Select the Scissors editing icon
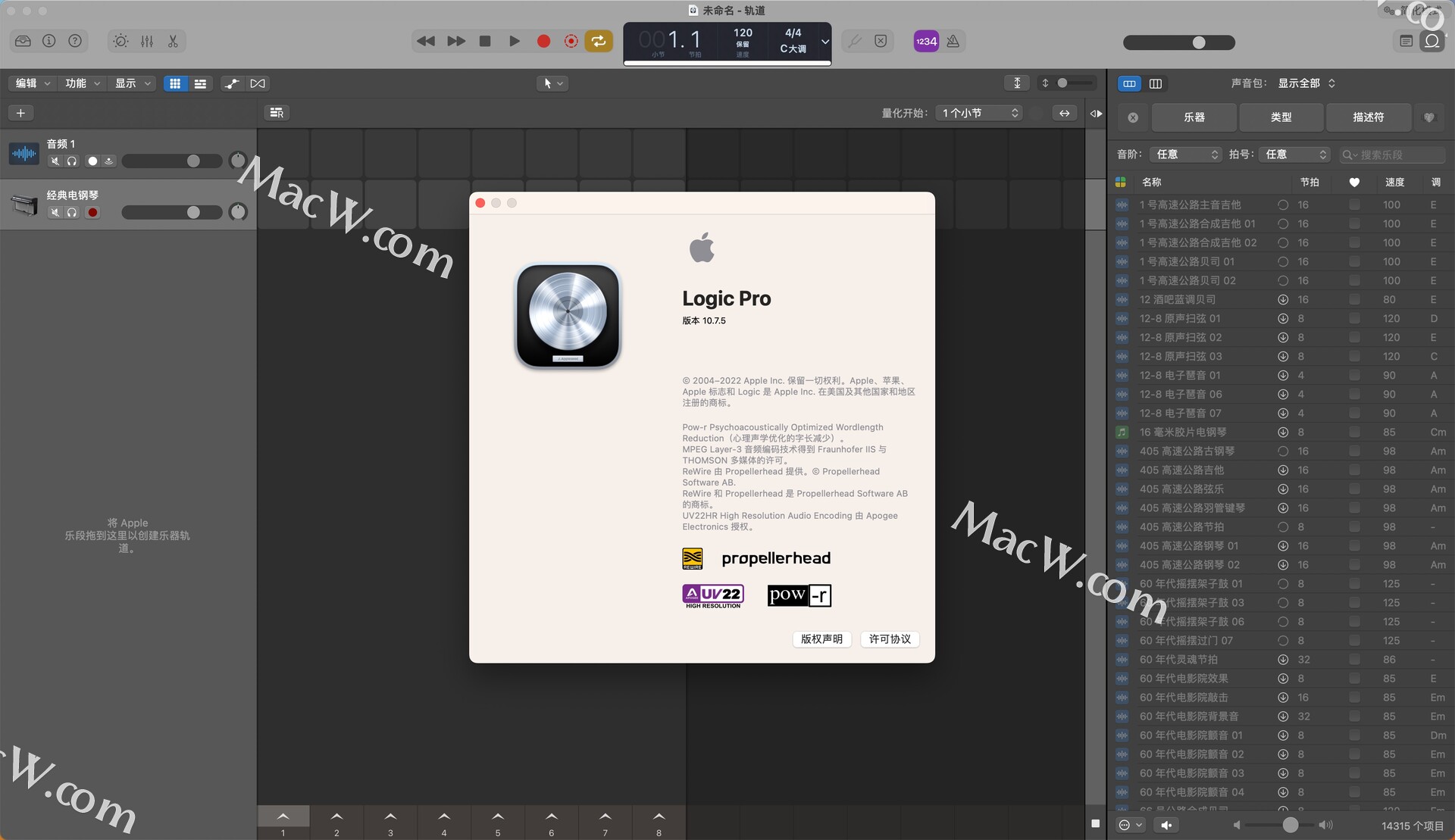The height and width of the screenshot is (840, 1455). (172, 42)
